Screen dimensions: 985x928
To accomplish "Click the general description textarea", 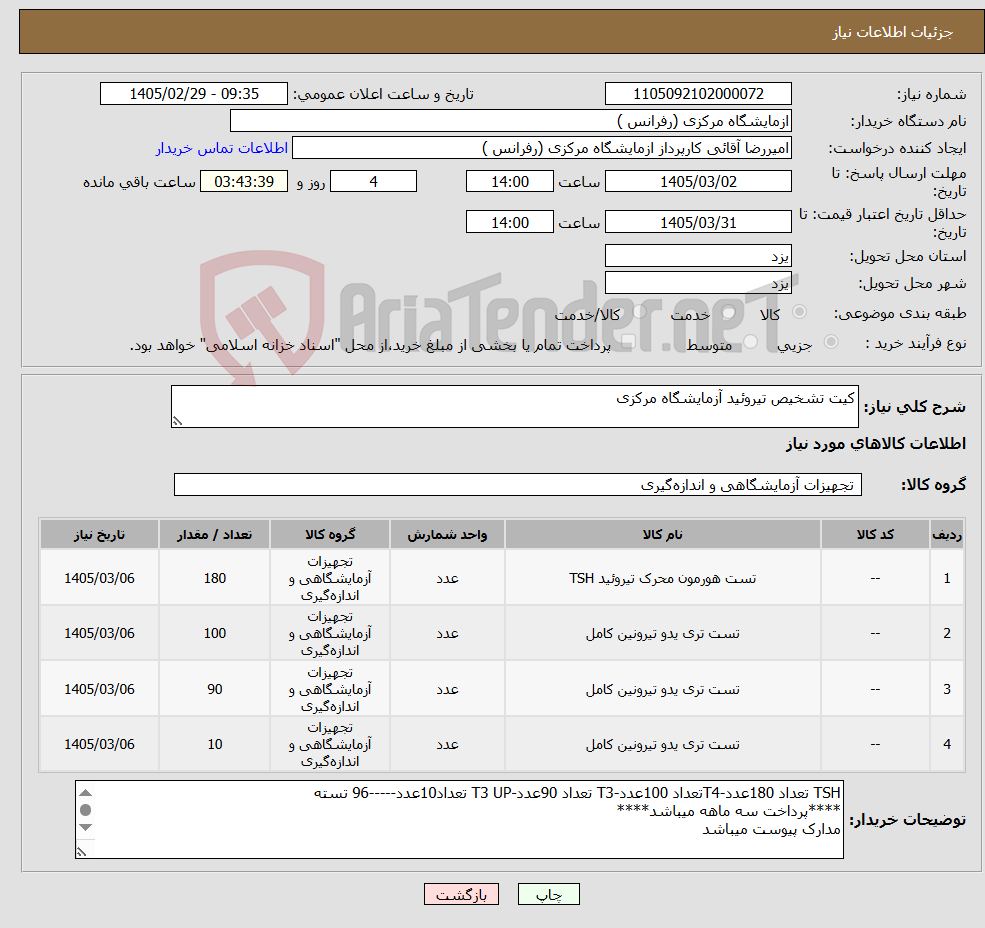I will (x=514, y=407).
